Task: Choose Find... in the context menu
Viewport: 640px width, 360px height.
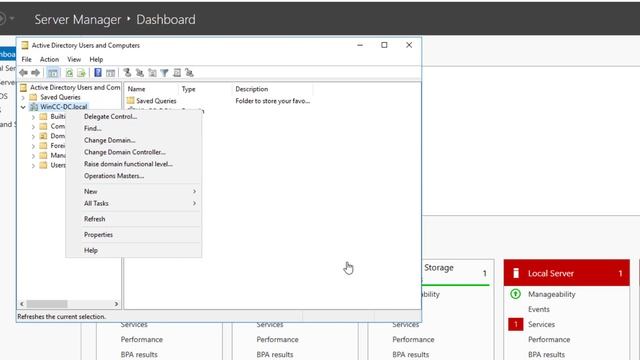Action: point(133,128)
